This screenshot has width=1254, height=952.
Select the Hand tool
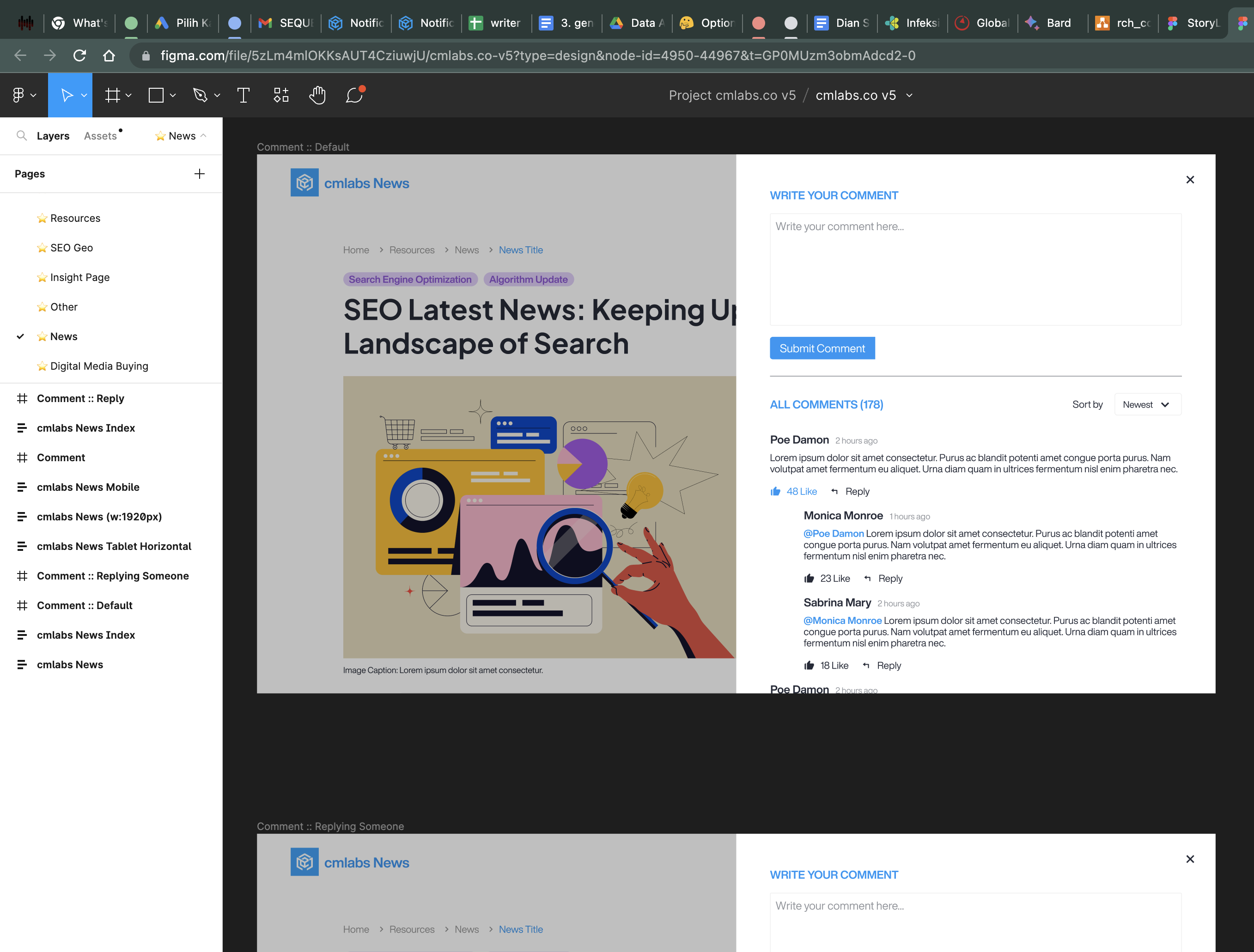pyautogui.click(x=317, y=95)
